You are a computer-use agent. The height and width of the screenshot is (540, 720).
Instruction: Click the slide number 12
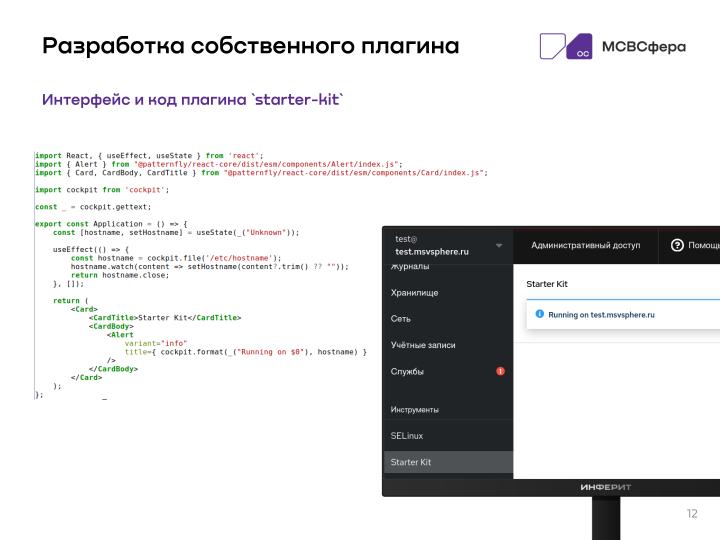click(692, 513)
